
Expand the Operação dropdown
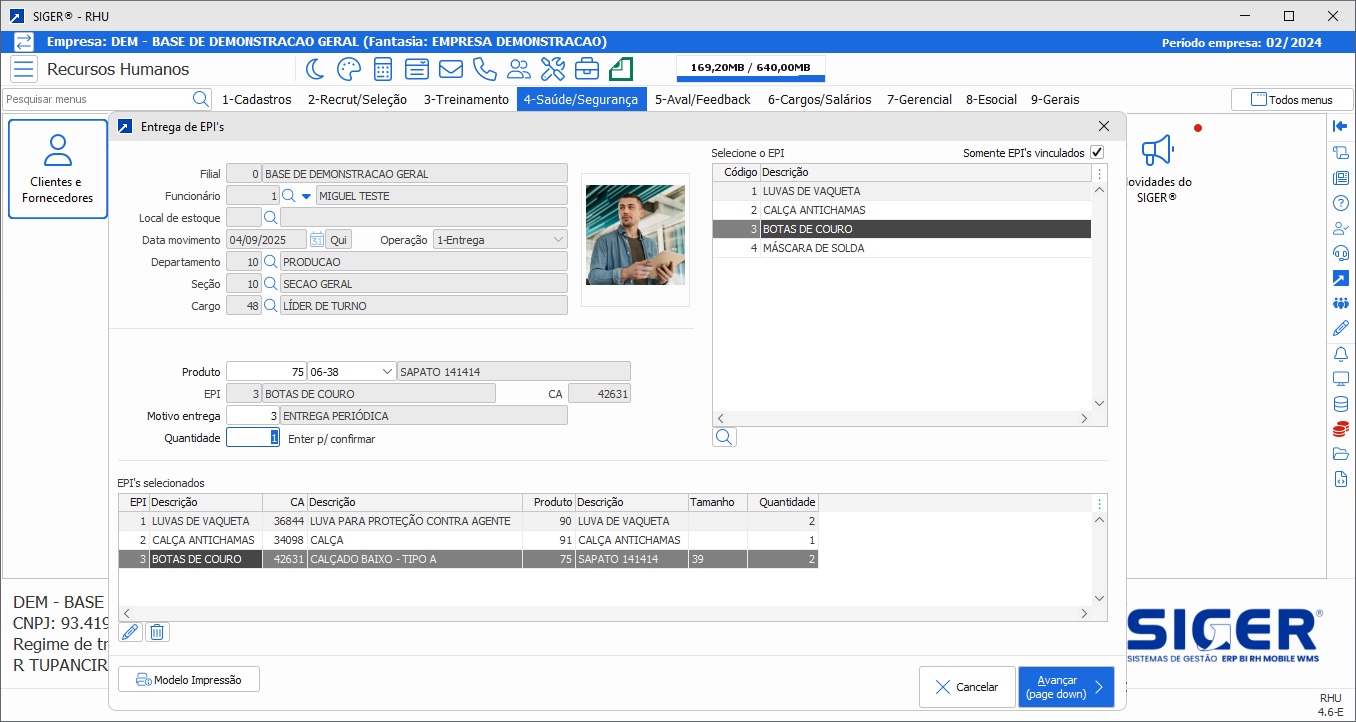(x=558, y=240)
